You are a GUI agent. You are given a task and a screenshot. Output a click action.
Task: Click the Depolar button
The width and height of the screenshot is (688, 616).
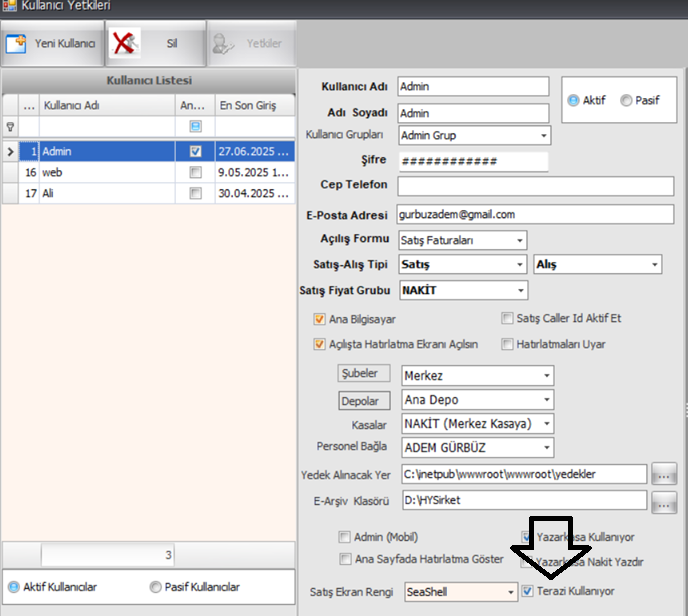362,400
